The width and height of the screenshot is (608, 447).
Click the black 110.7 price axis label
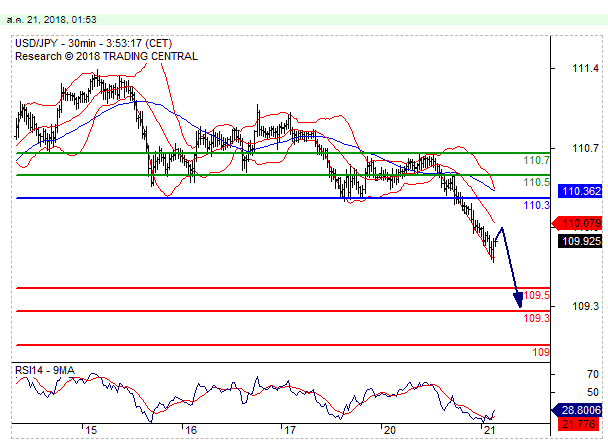[x=586, y=148]
